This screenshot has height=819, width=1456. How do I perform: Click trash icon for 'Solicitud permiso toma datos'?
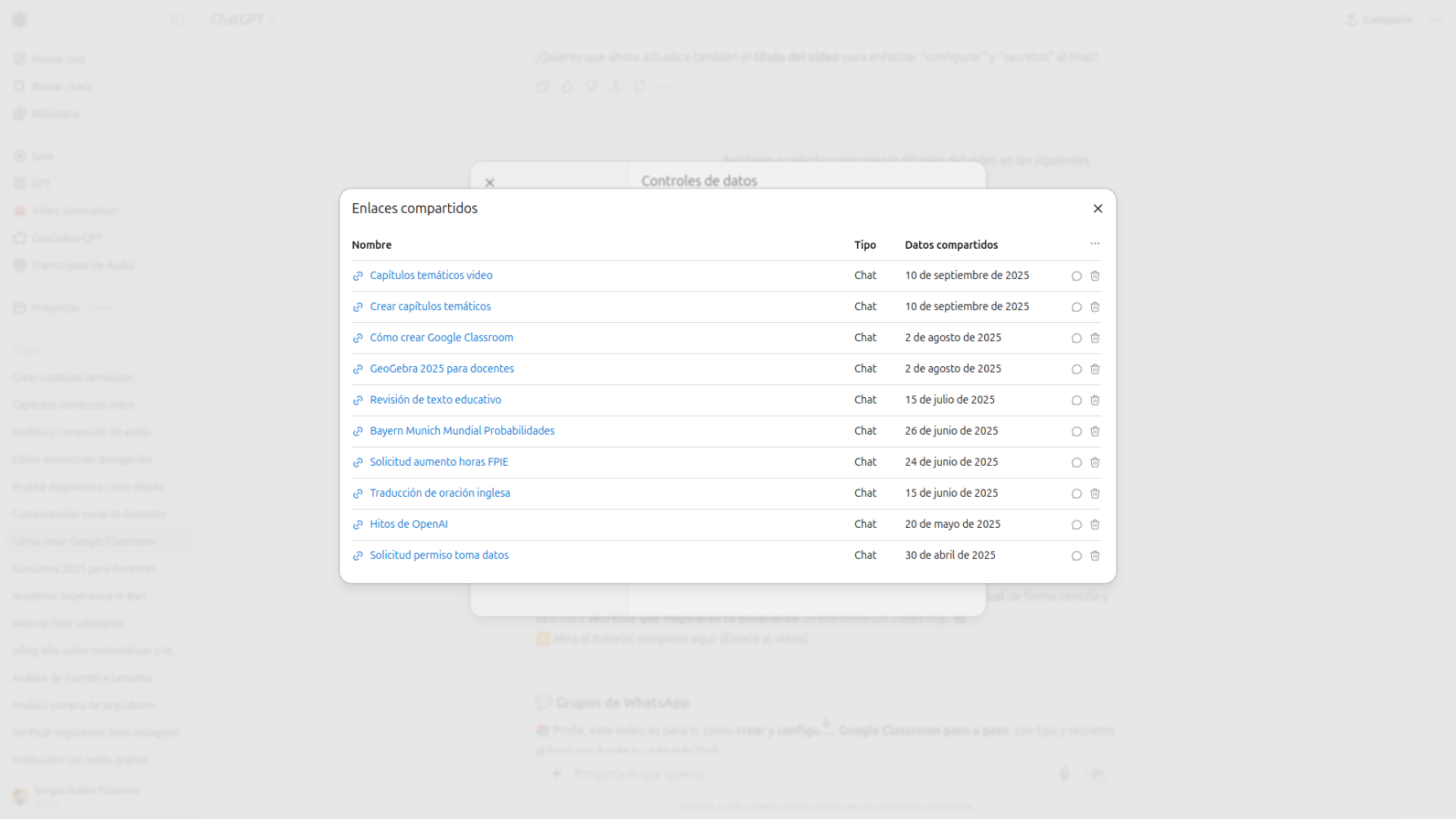point(1094,556)
